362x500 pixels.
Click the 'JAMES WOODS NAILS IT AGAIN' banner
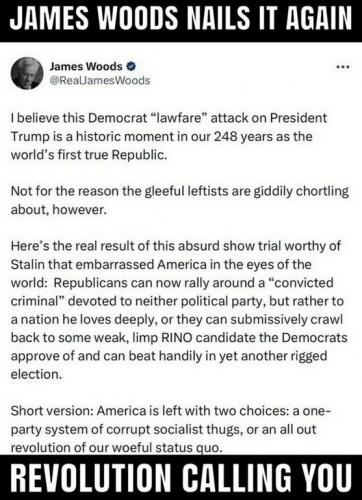(x=181, y=18)
